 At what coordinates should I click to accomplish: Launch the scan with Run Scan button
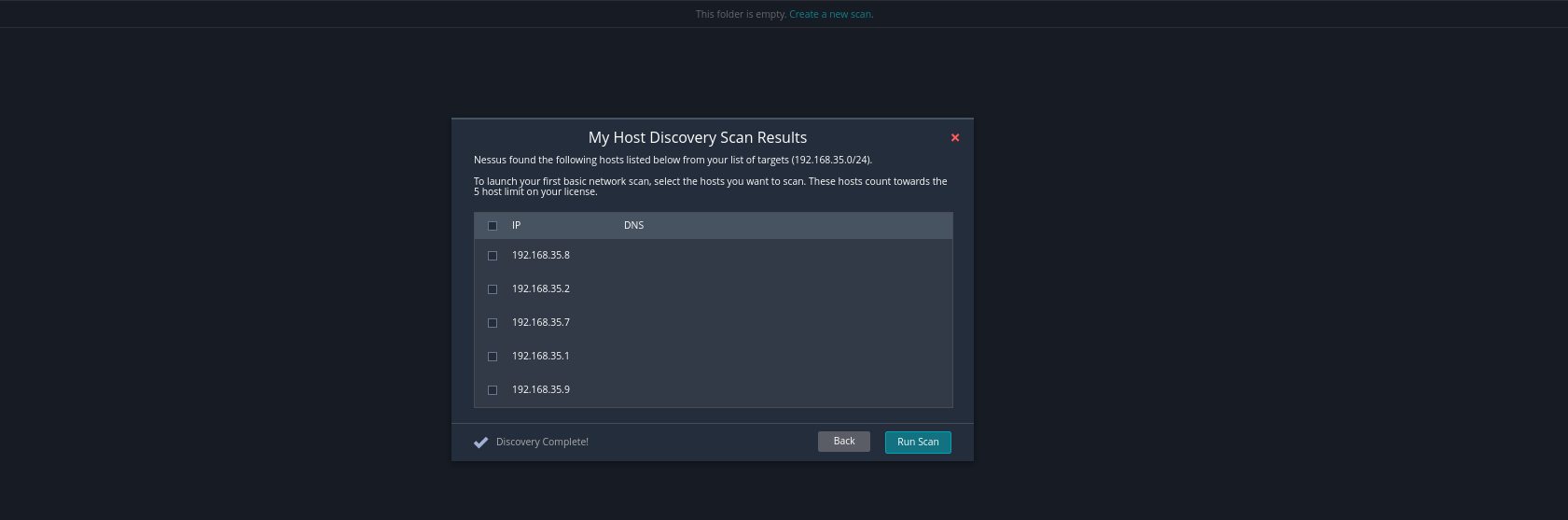coord(917,443)
